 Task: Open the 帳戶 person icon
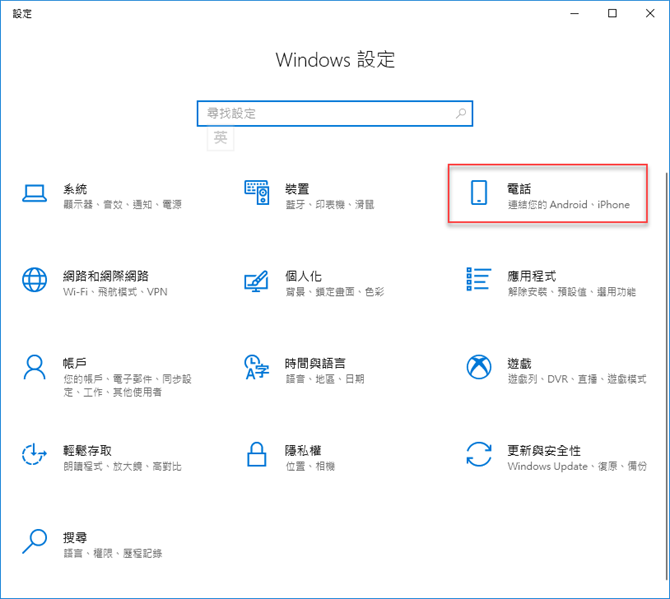34,367
